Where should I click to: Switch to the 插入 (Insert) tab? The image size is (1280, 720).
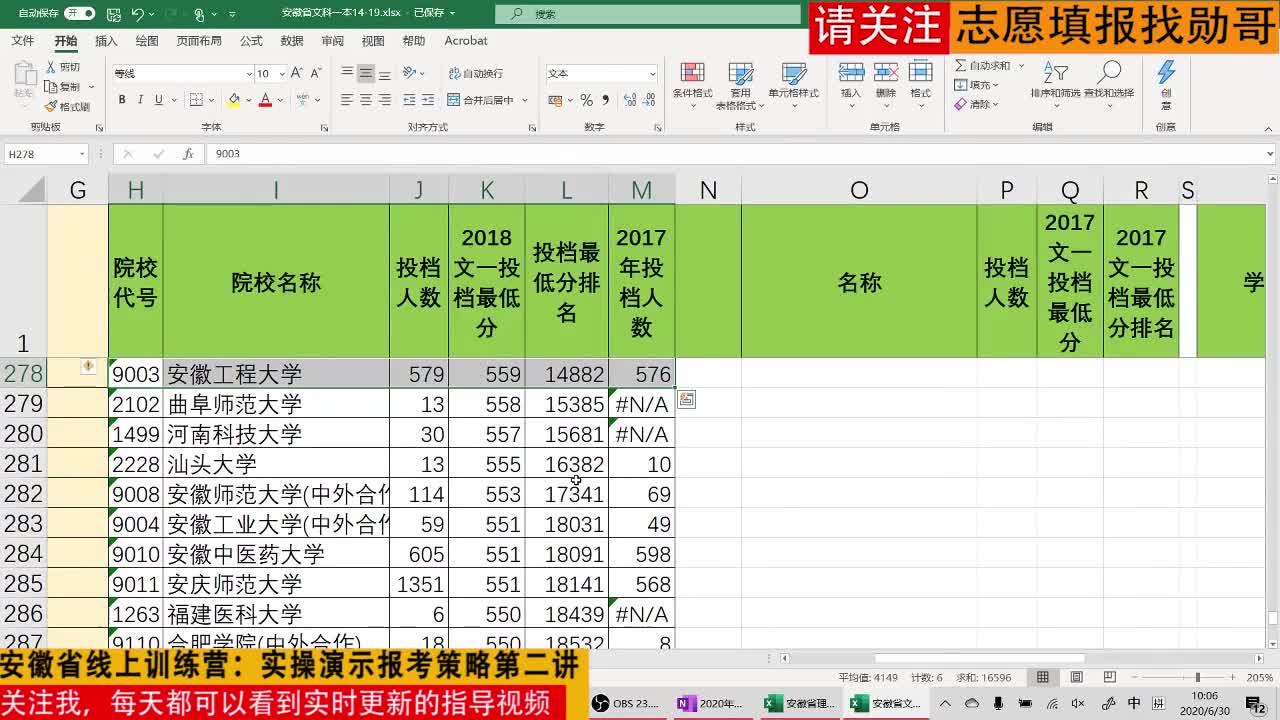pyautogui.click(x=106, y=41)
